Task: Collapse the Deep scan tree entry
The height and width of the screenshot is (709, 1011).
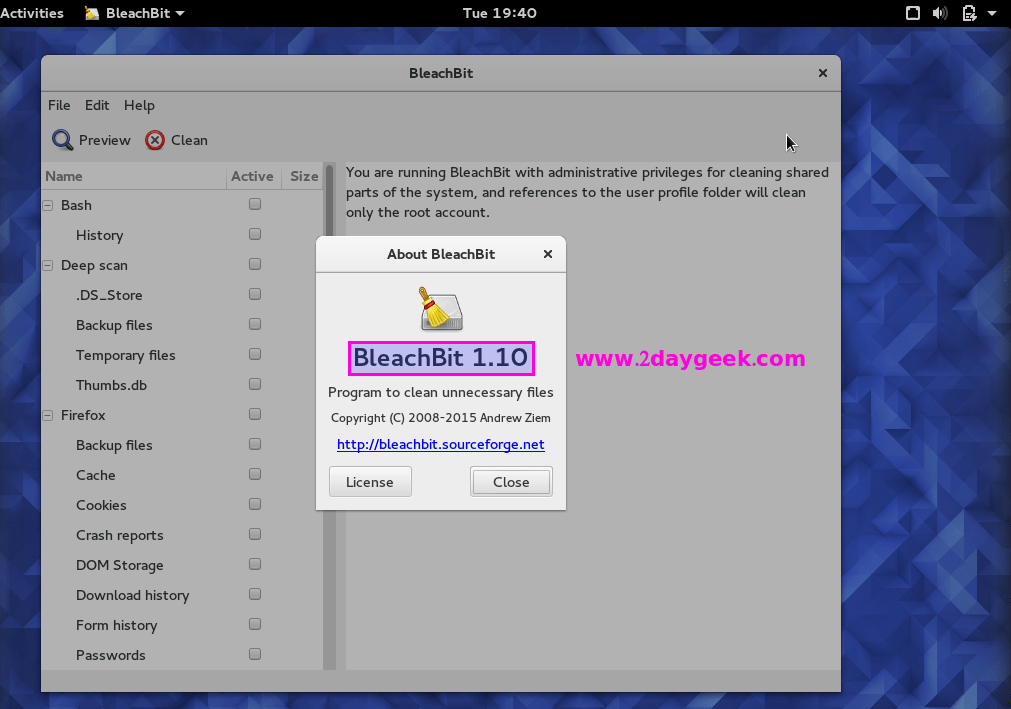Action: tap(47, 264)
